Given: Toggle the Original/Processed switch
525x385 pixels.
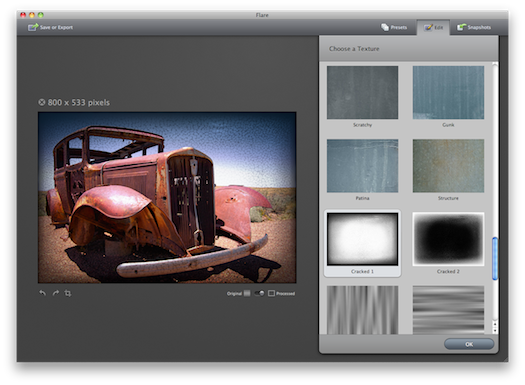Looking at the screenshot, I should [259, 293].
